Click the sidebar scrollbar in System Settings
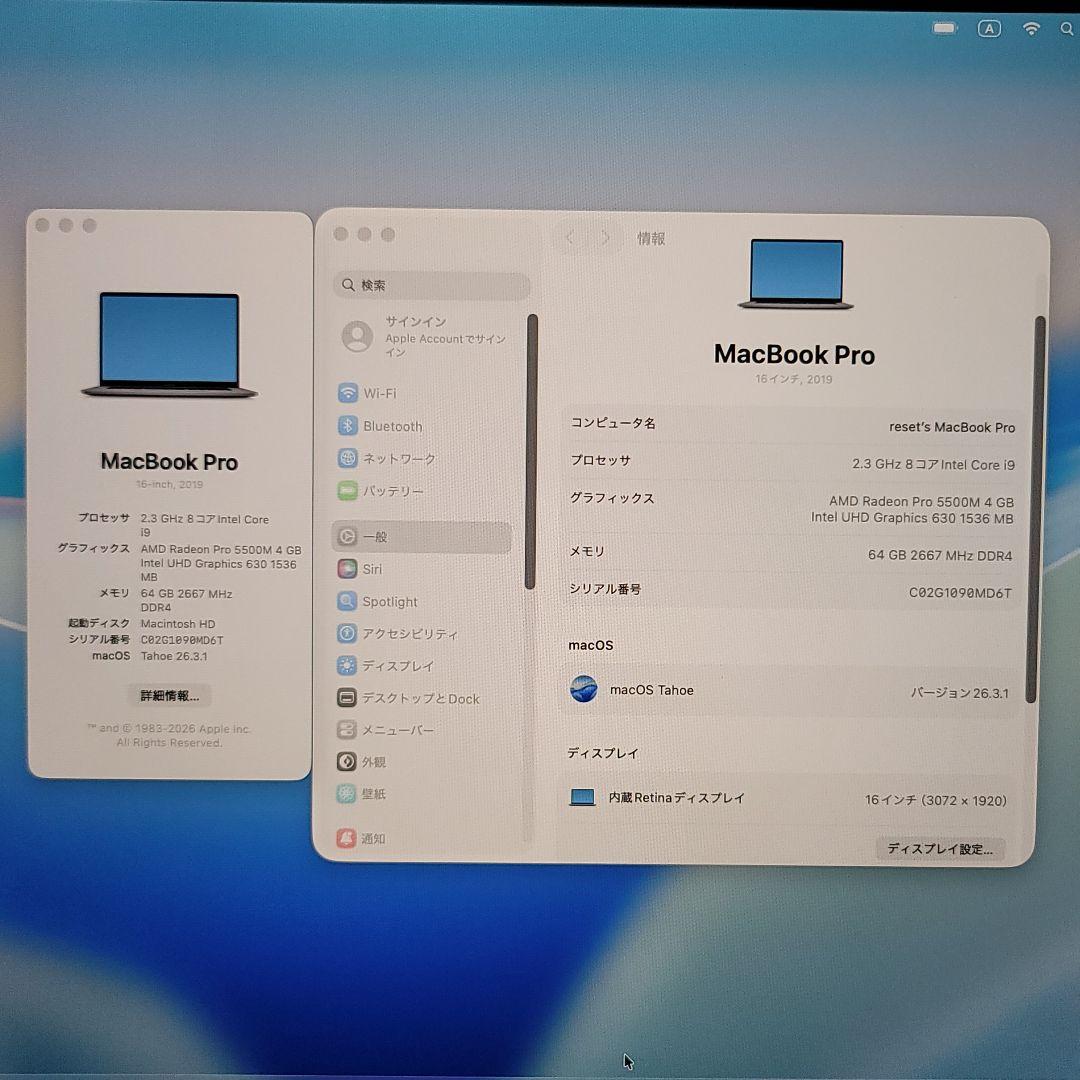The width and height of the screenshot is (1080, 1080). coord(531,451)
